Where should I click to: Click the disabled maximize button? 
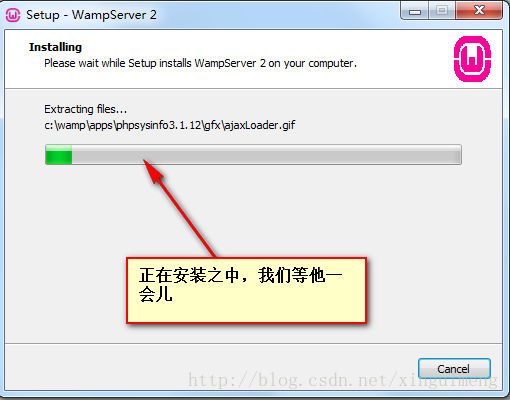click(442, 11)
